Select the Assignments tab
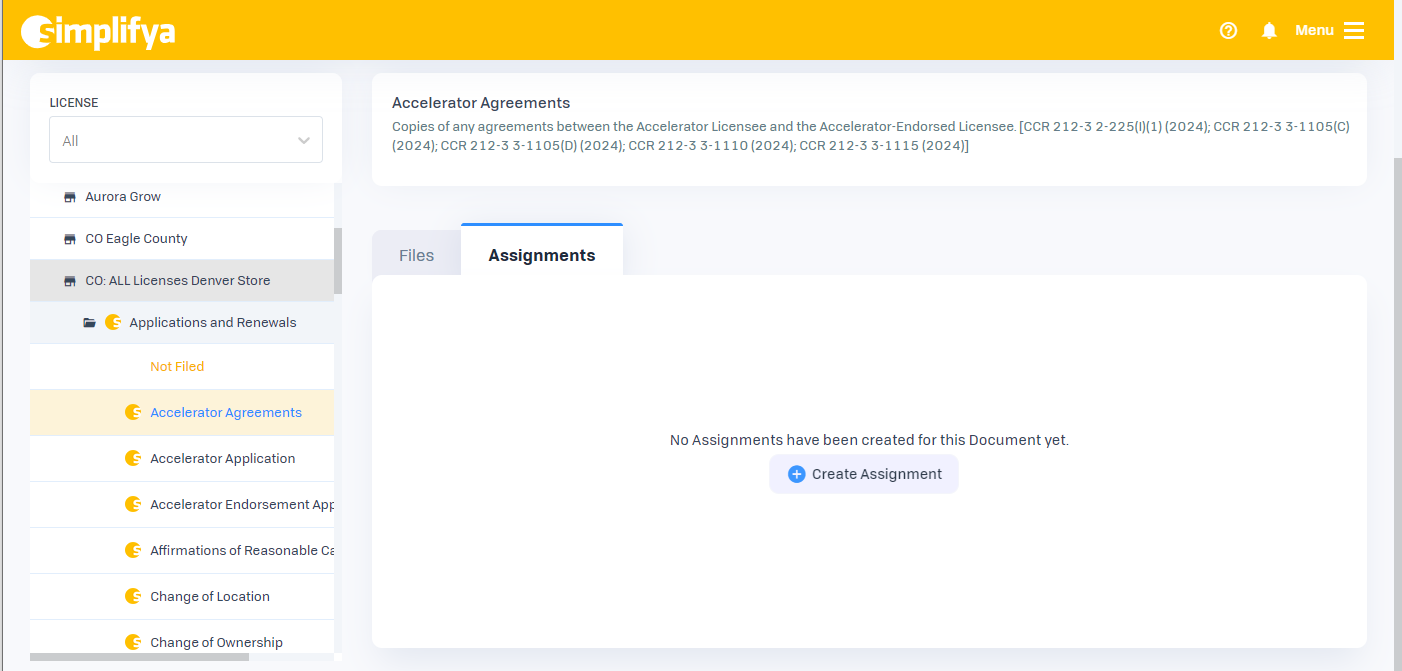 coord(541,255)
